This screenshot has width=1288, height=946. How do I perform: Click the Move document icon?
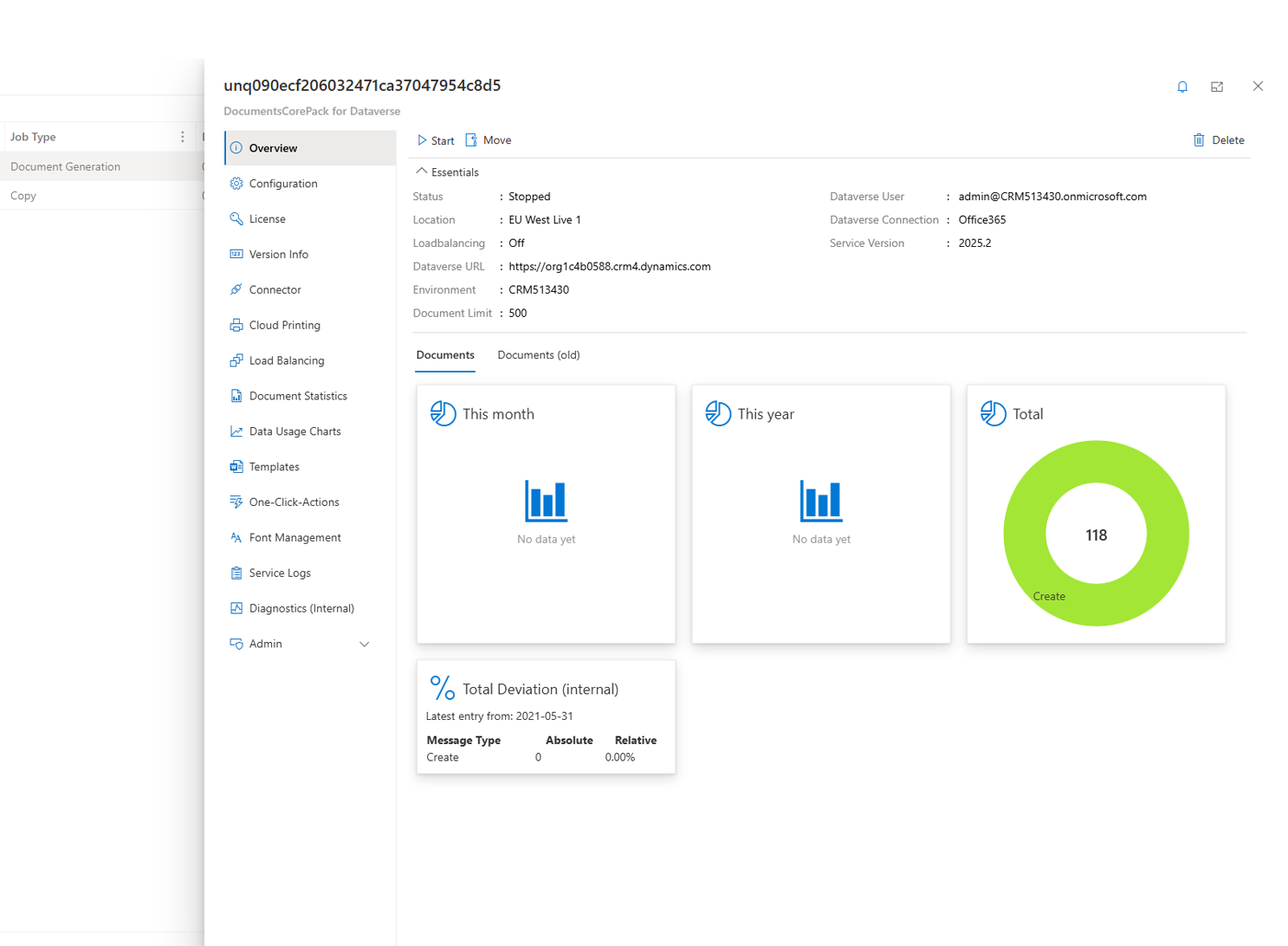(471, 140)
